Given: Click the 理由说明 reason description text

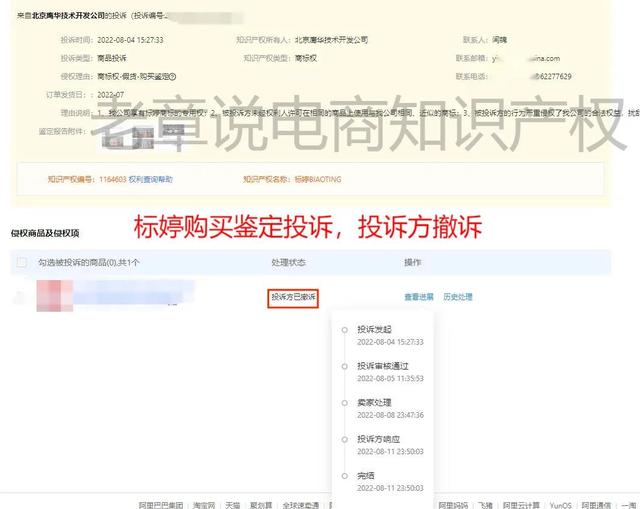Looking at the screenshot, I should click(x=367, y=113).
